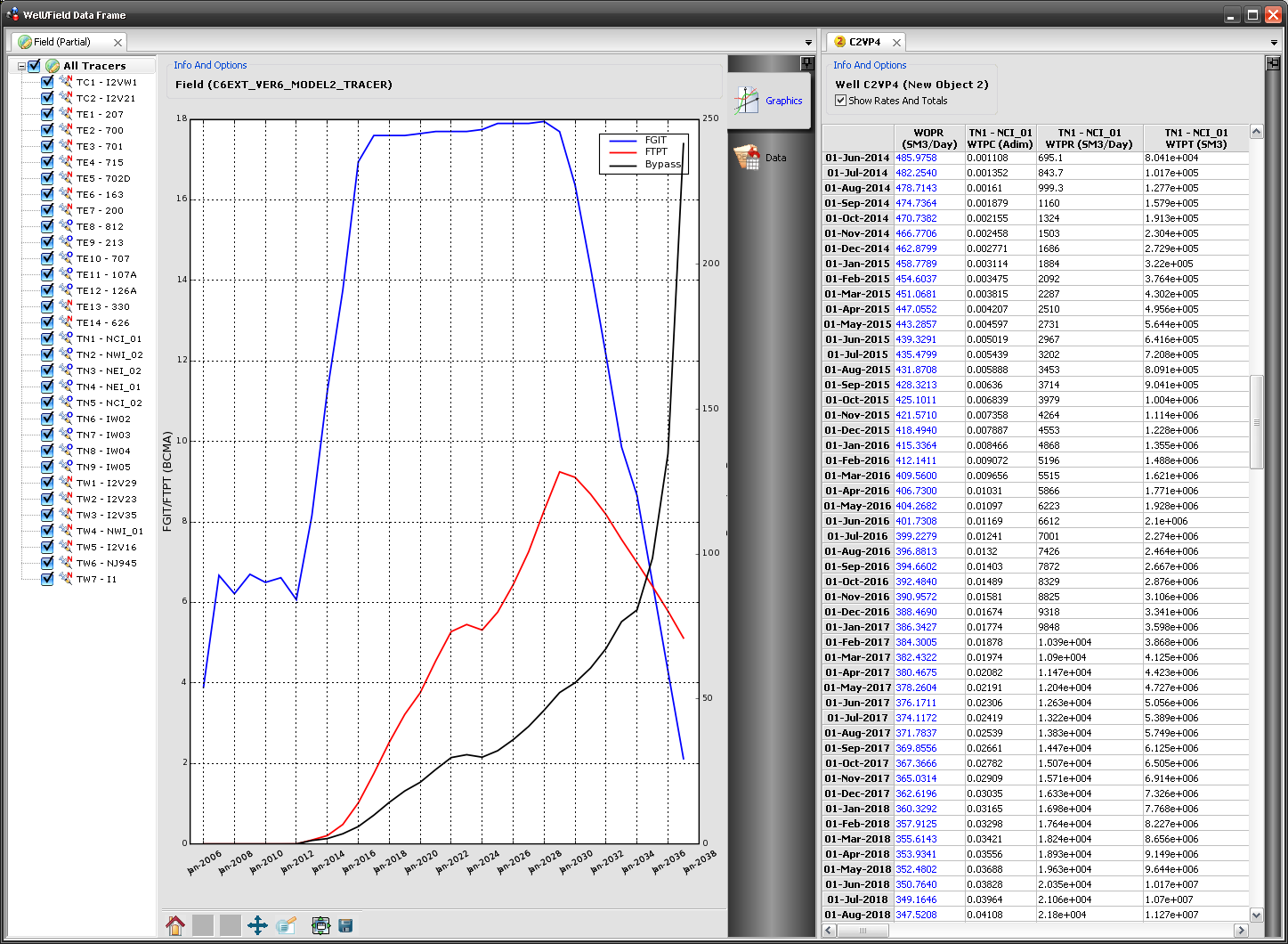The height and width of the screenshot is (944, 1288).
Task: Uncheck tracer TN1 - NCI_01
Action: click(x=48, y=338)
